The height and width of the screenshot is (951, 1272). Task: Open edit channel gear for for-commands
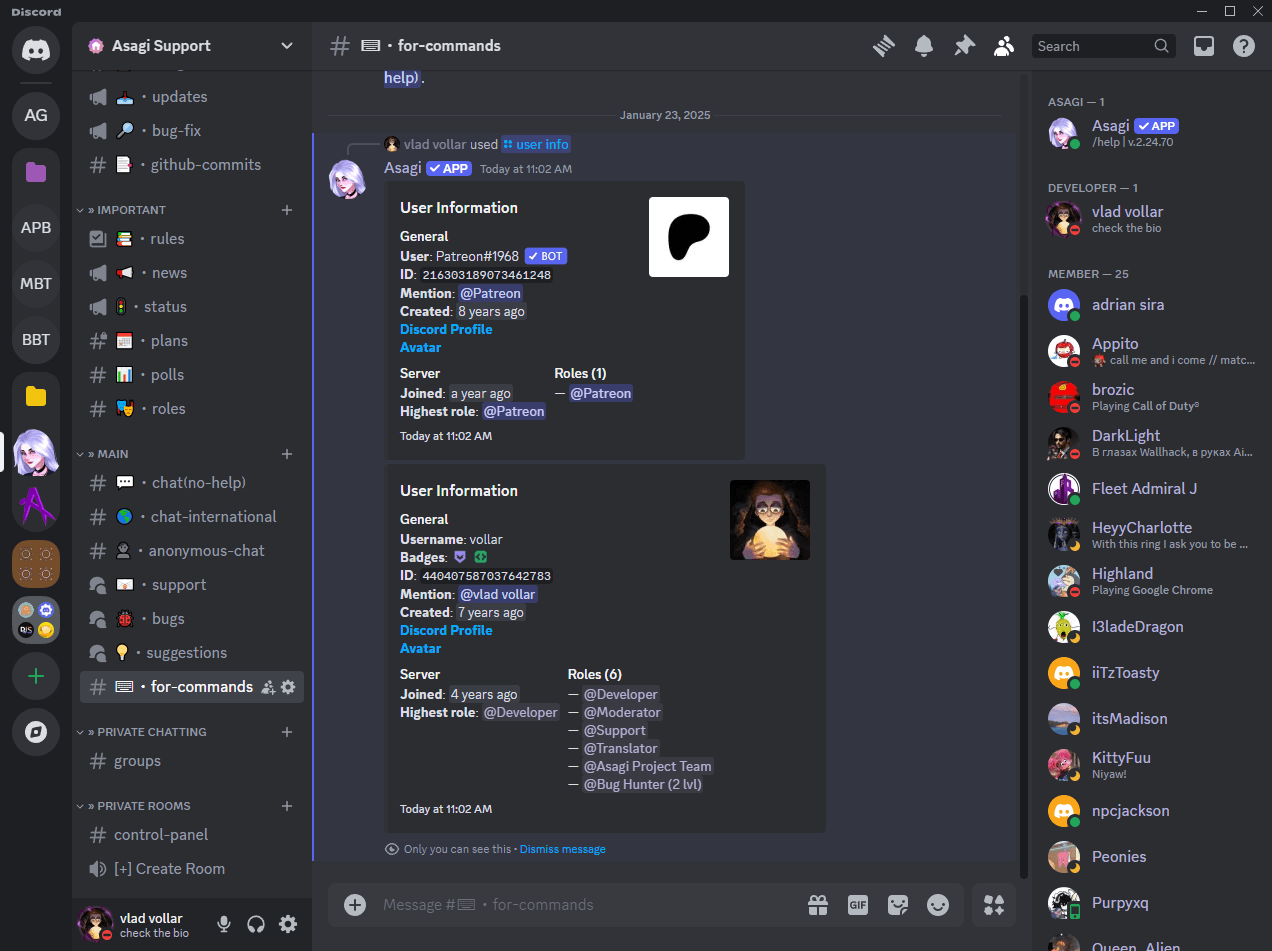pos(288,687)
